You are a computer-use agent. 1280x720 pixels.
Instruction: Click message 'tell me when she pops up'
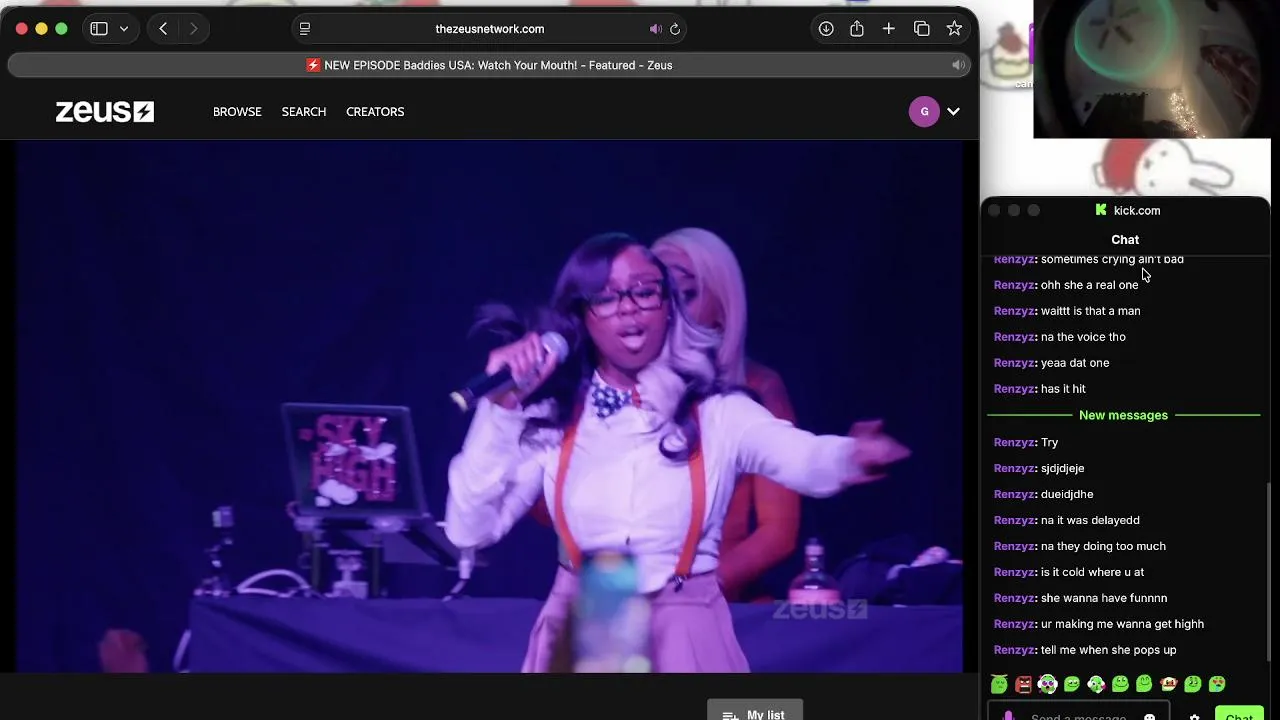[x=1108, y=650]
